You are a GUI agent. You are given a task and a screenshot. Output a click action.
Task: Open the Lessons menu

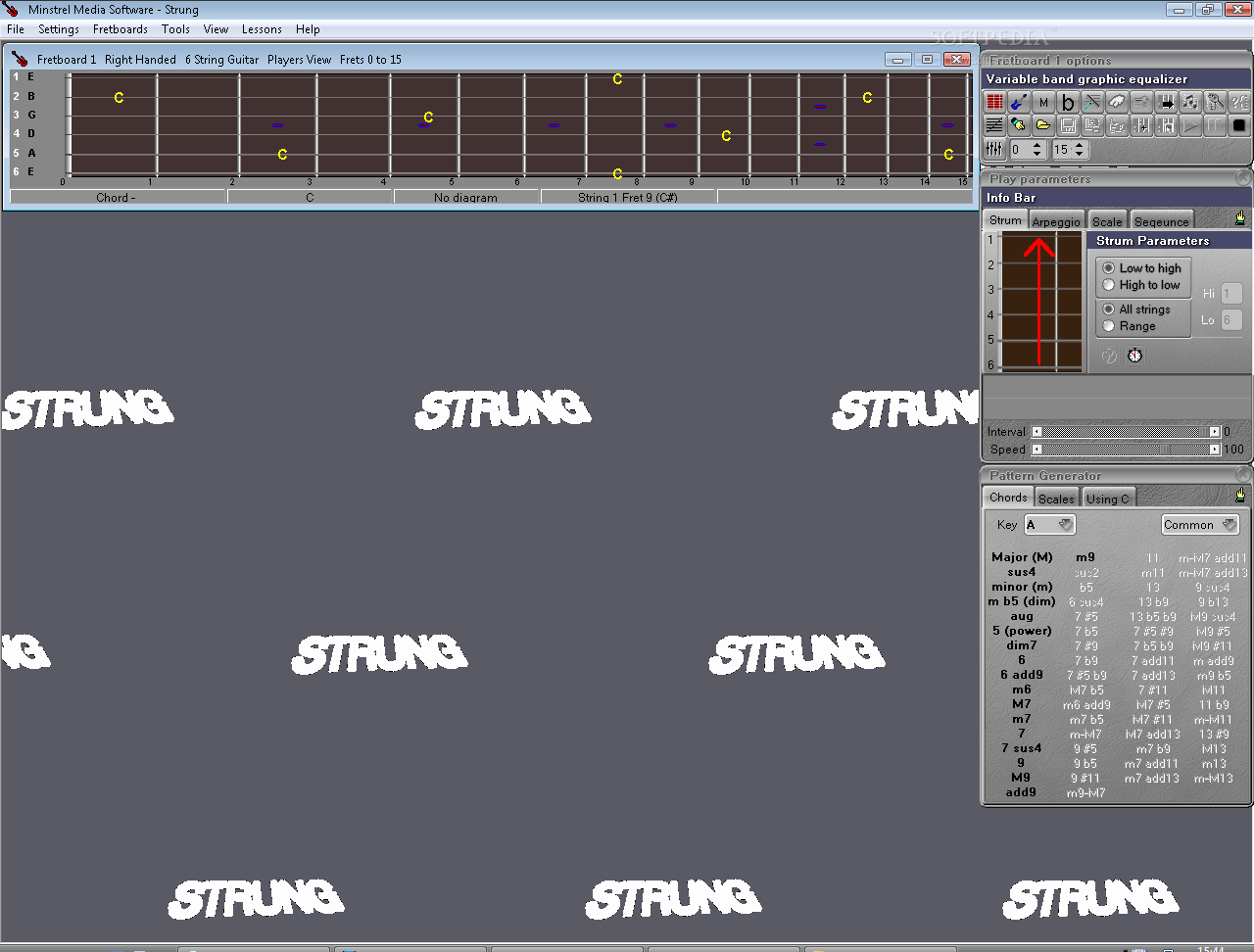tap(262, 29)
